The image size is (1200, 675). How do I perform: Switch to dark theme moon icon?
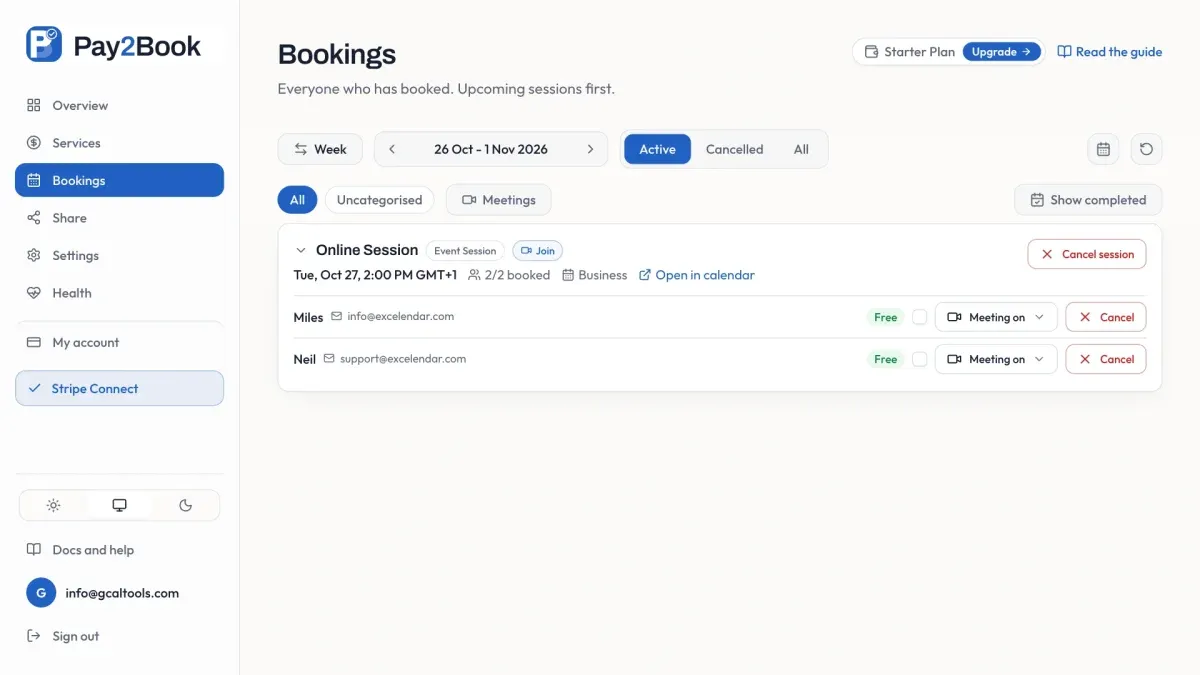pos(185,505)
